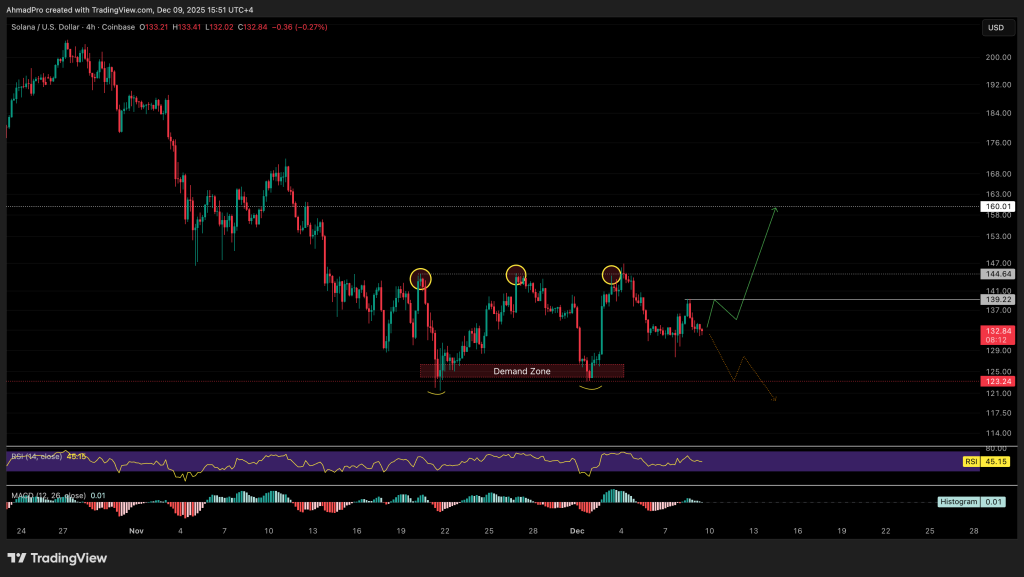Select the left yellow arc below Demand Zone
The image size is (1024, 577).
436,393
